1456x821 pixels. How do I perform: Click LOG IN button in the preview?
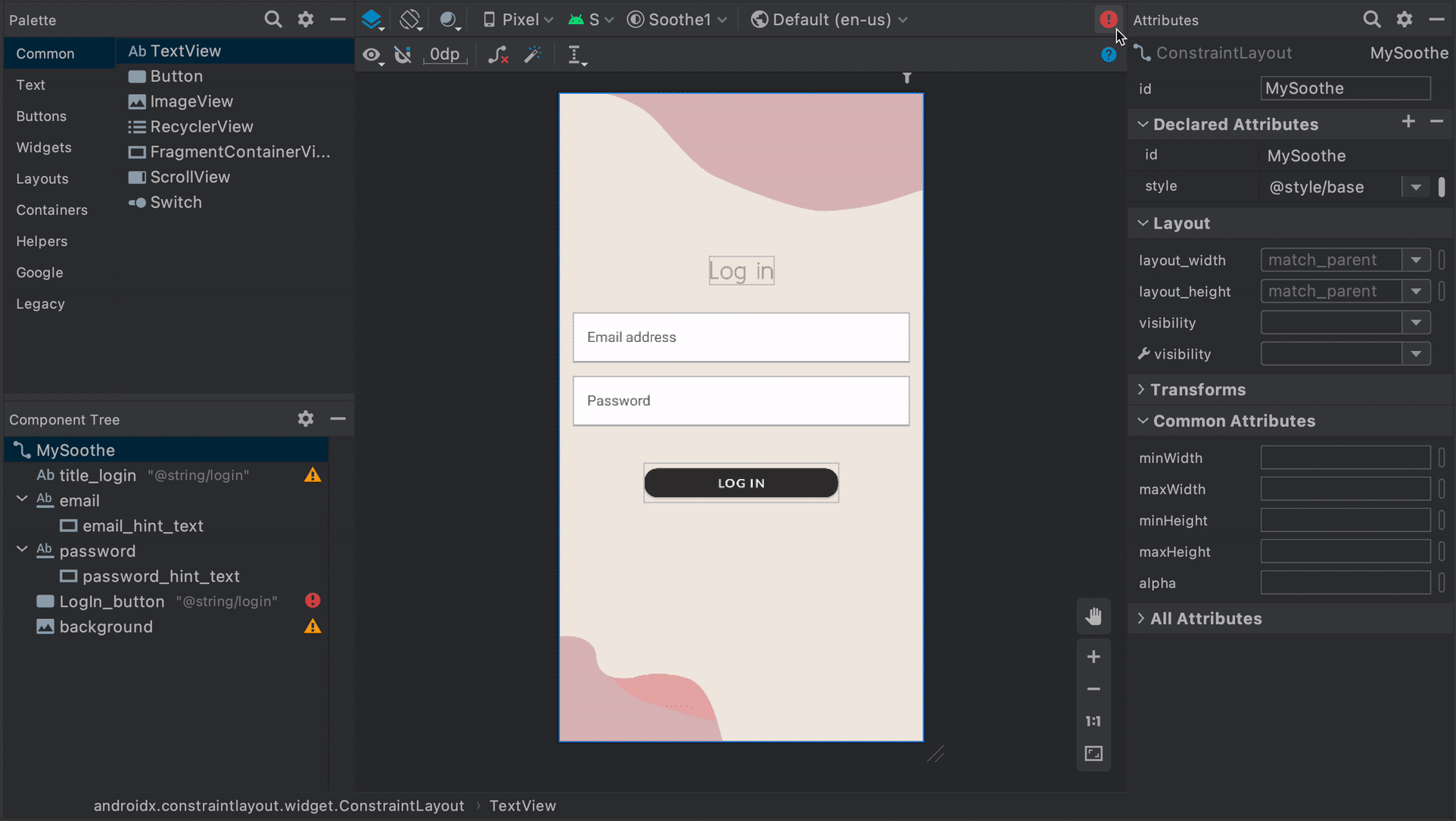[x=741, y=482]
